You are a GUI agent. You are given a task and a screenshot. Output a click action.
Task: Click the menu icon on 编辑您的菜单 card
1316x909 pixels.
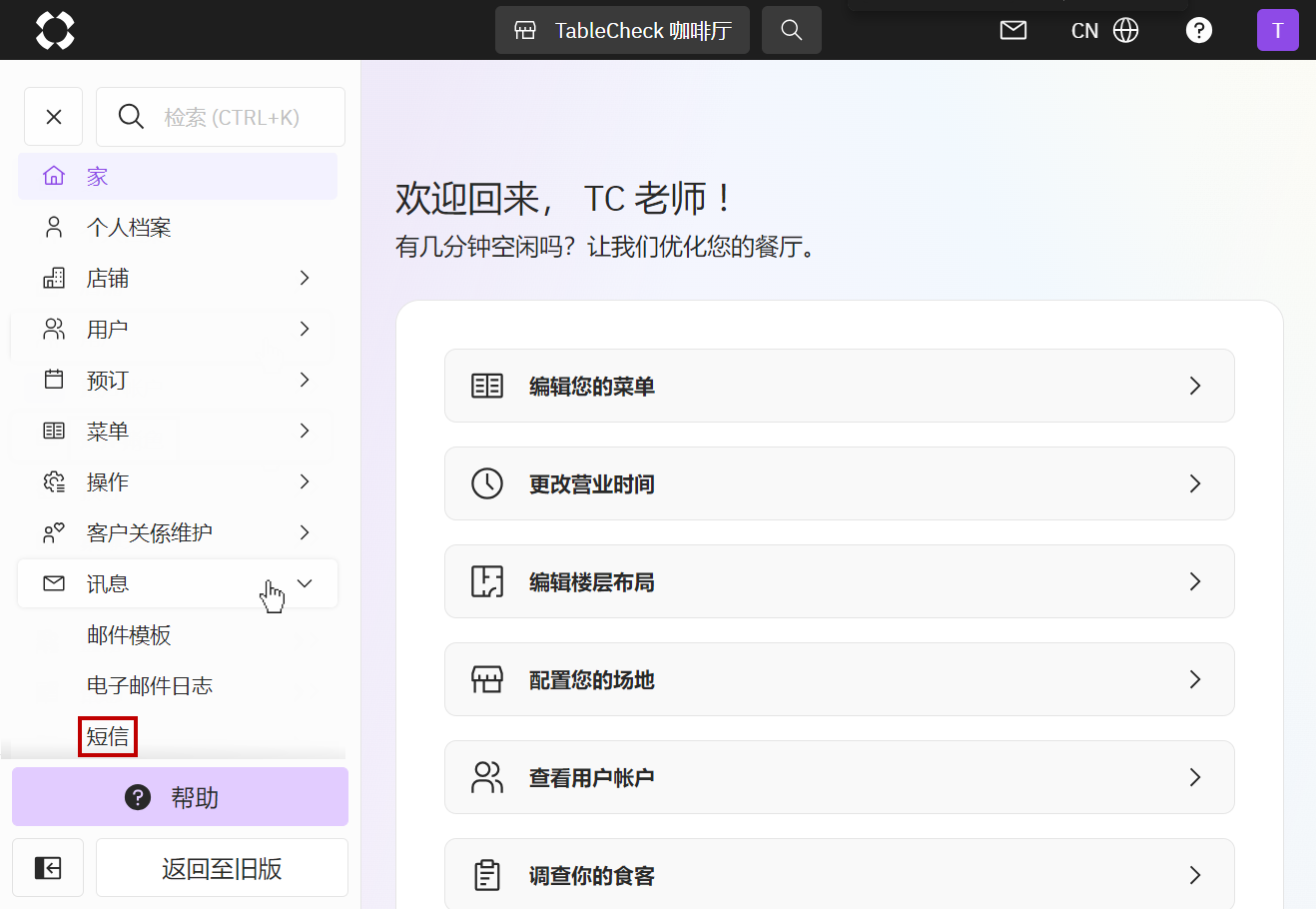[x=487, y=386]
